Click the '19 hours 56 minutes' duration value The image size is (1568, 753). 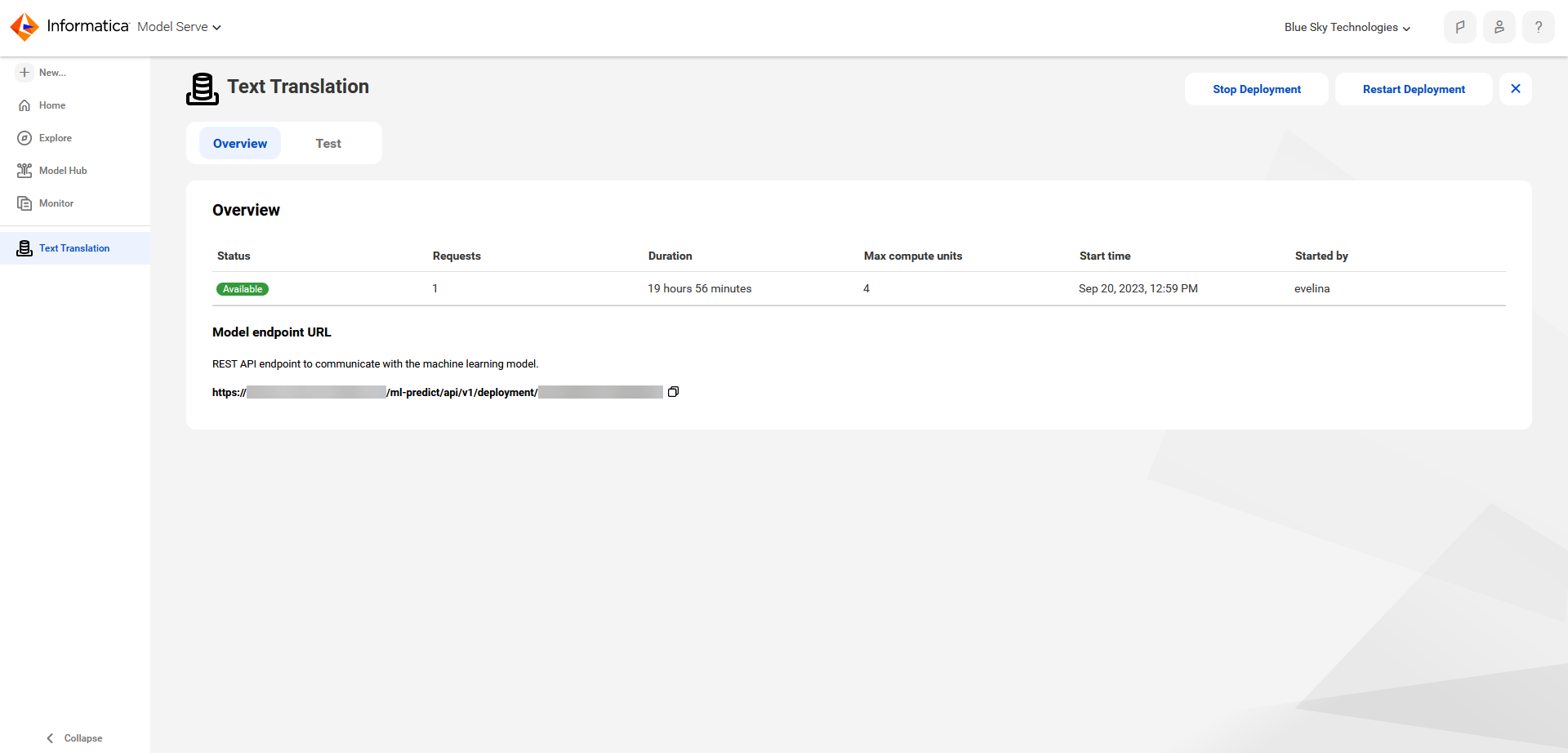(x=700, y=288)
